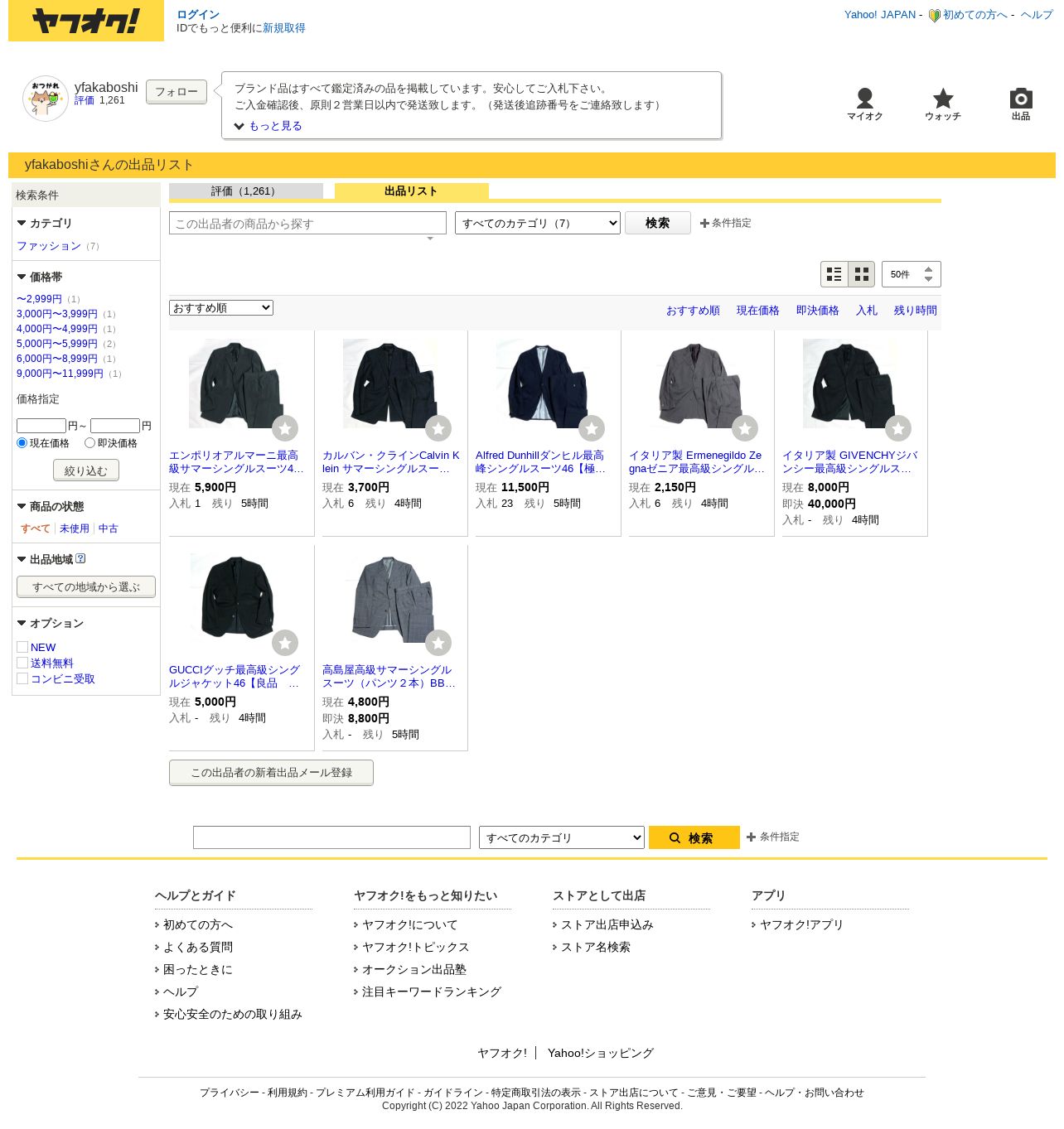Add Armani suit to watchlist star
1064x1129 pixels.
[x=285, y=428]
